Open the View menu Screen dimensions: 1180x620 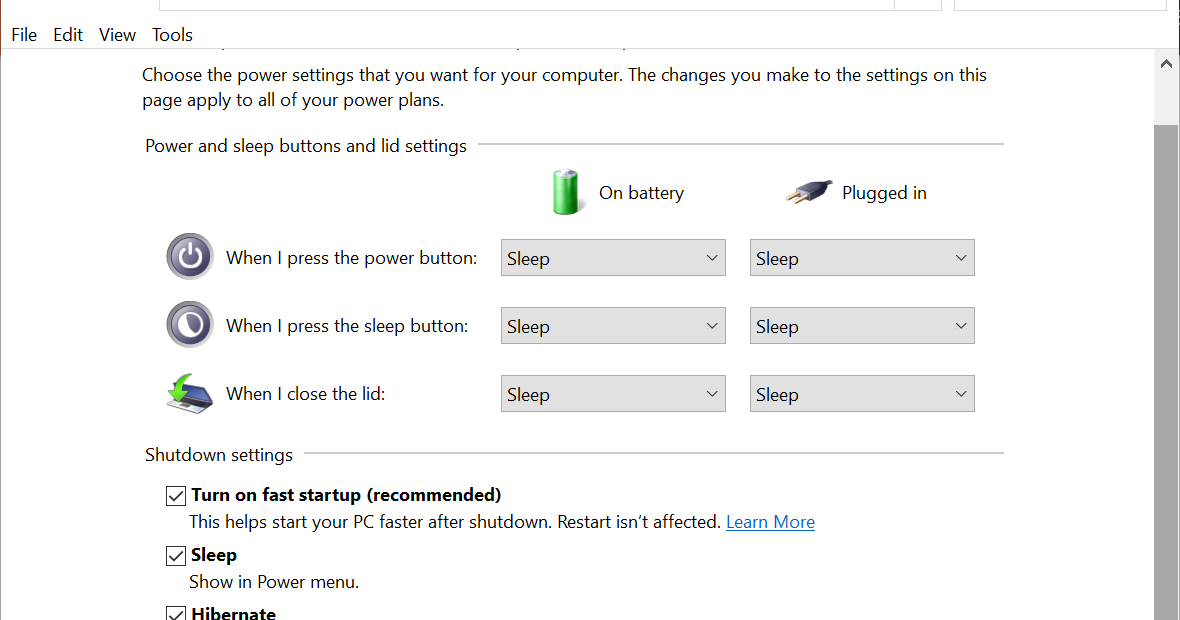tap(117, 35)
